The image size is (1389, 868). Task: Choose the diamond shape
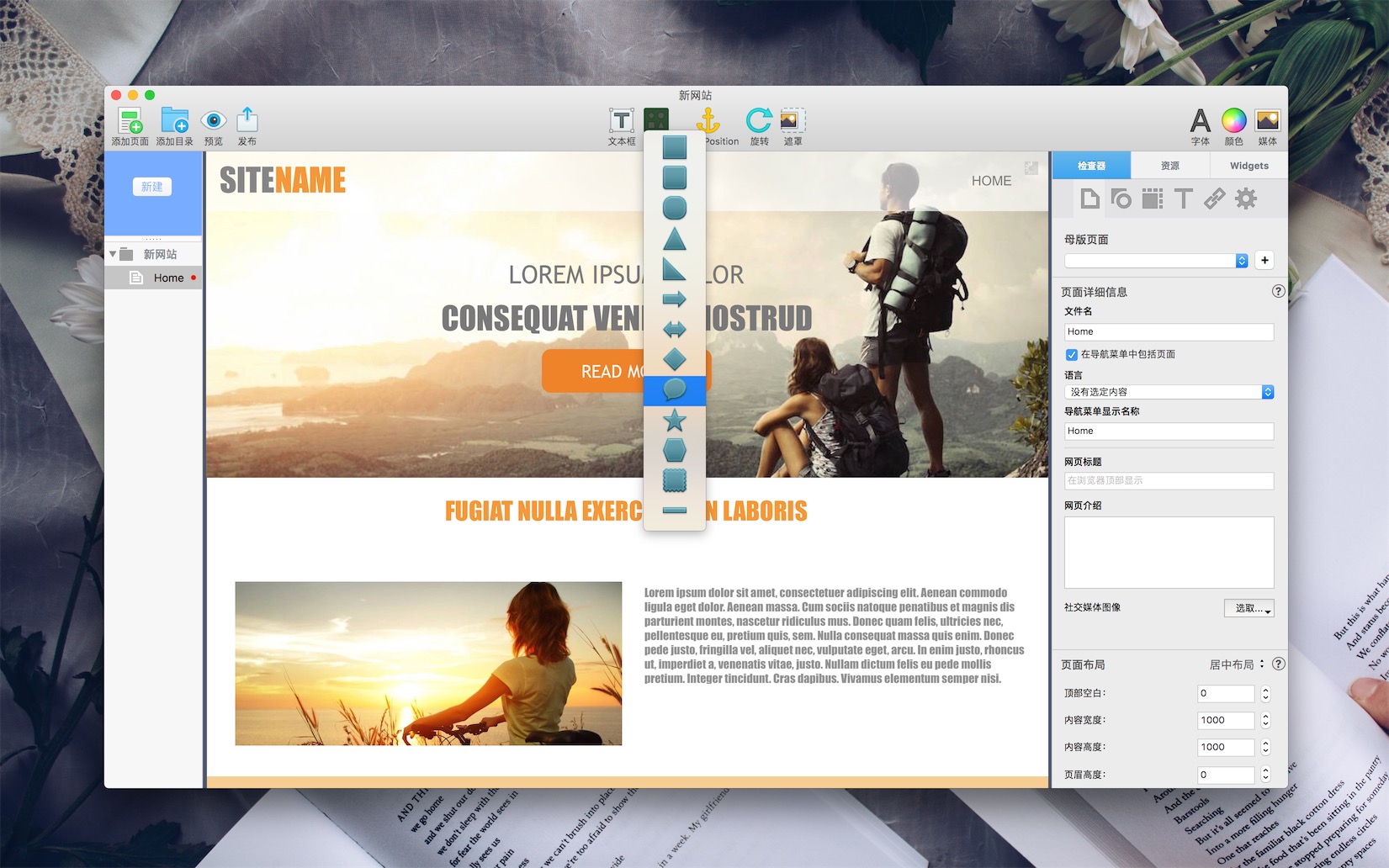(675, 360)
